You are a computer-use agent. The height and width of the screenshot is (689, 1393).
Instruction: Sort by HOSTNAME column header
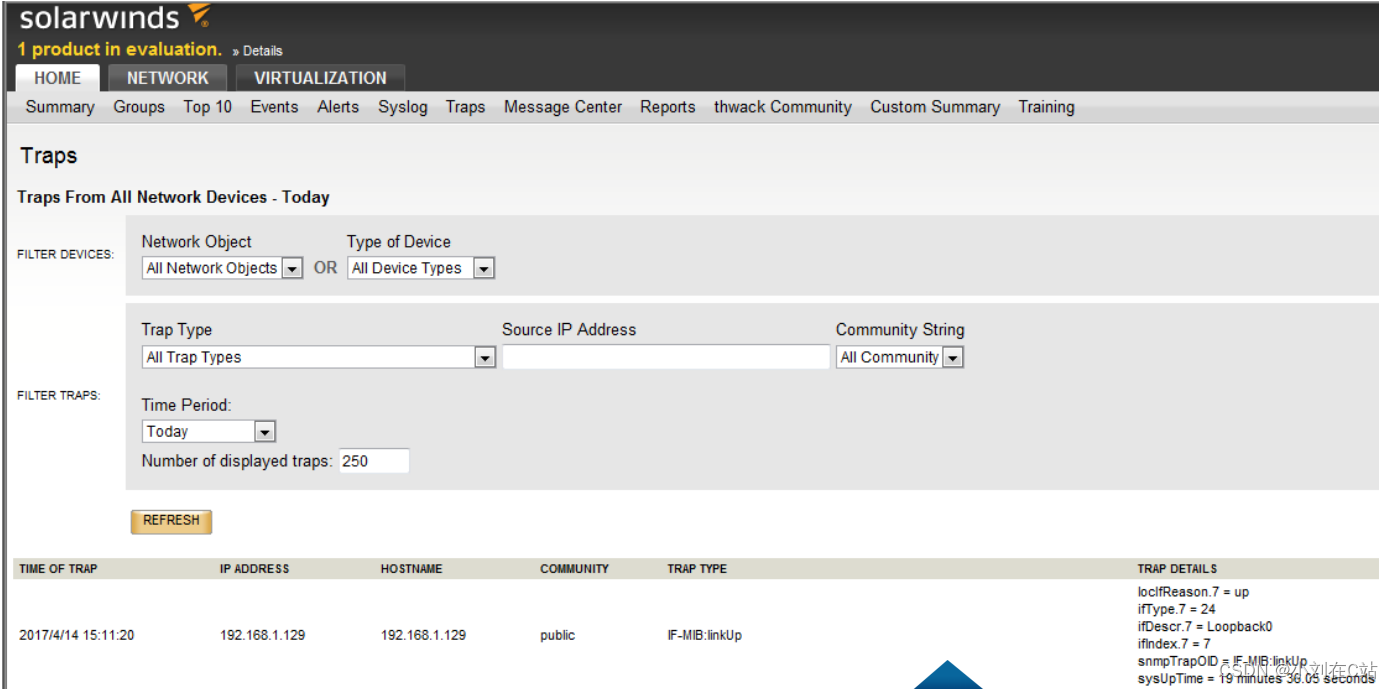pyautogui.click(x=411, y=569)
